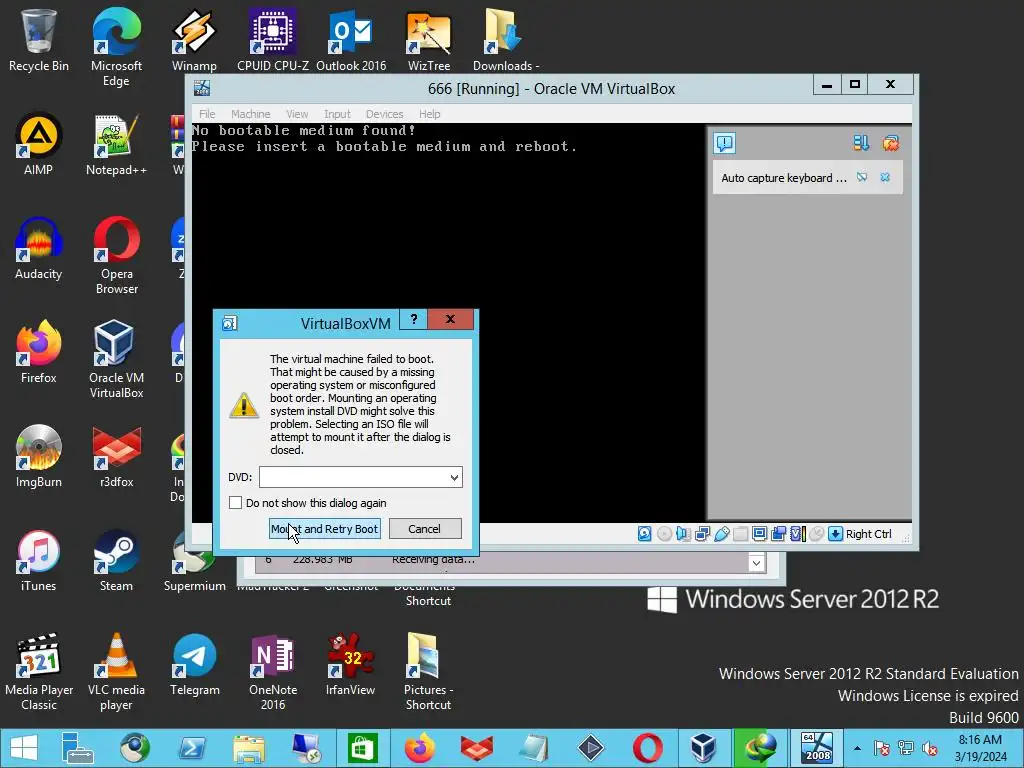Click the CPU virtualization (V chip) indicator

(x=797, y=534)
